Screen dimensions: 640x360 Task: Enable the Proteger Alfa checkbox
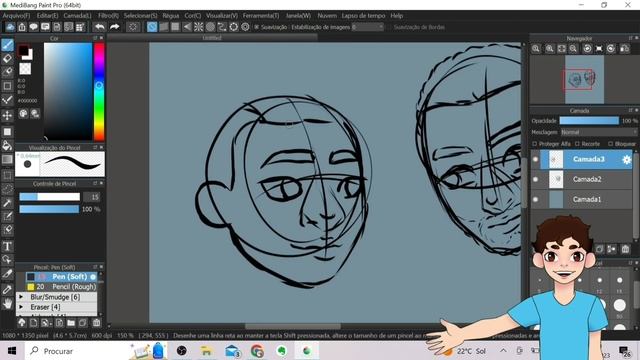point(535,144)
